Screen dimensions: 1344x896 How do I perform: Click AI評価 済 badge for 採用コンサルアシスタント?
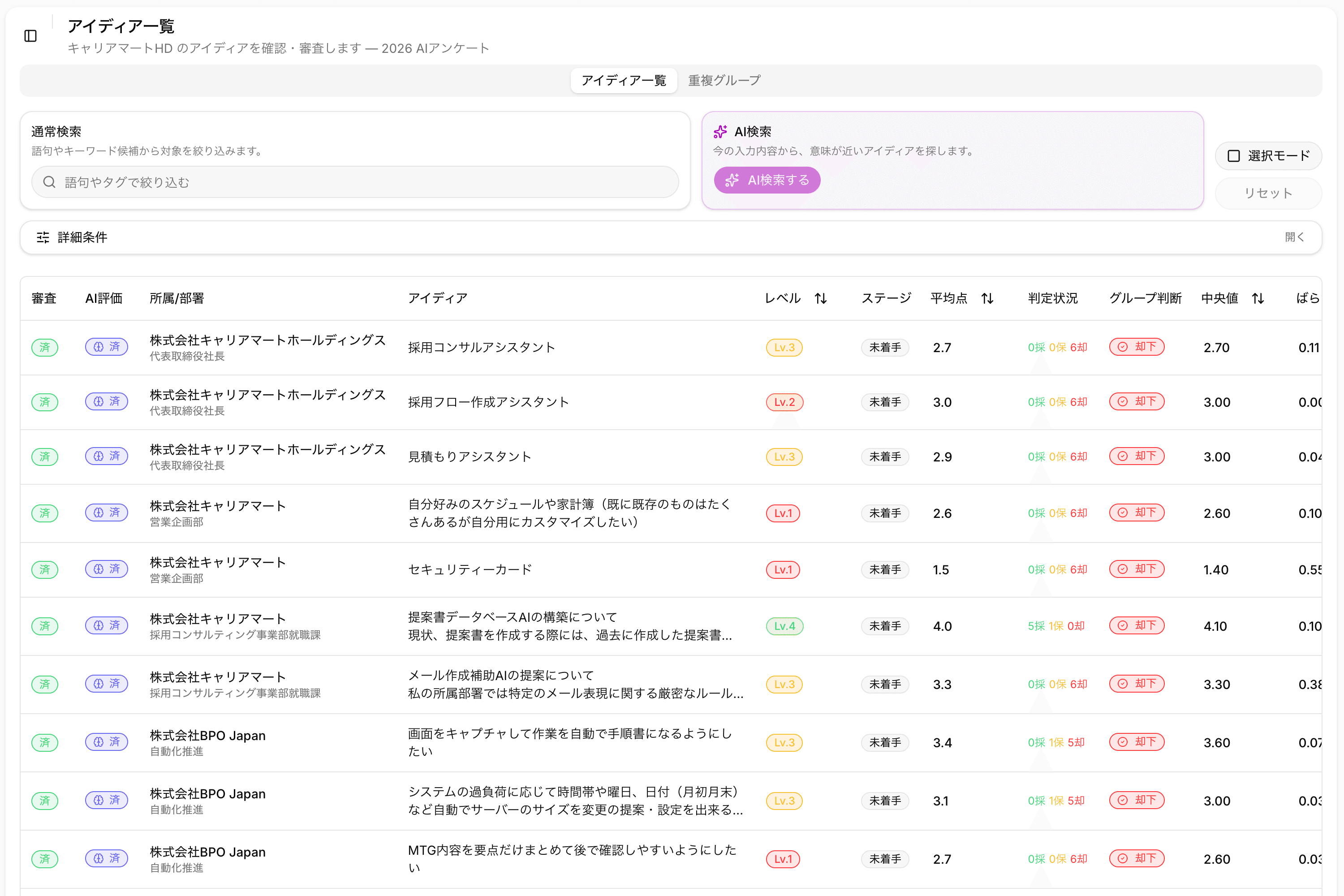tap(107, 347)
